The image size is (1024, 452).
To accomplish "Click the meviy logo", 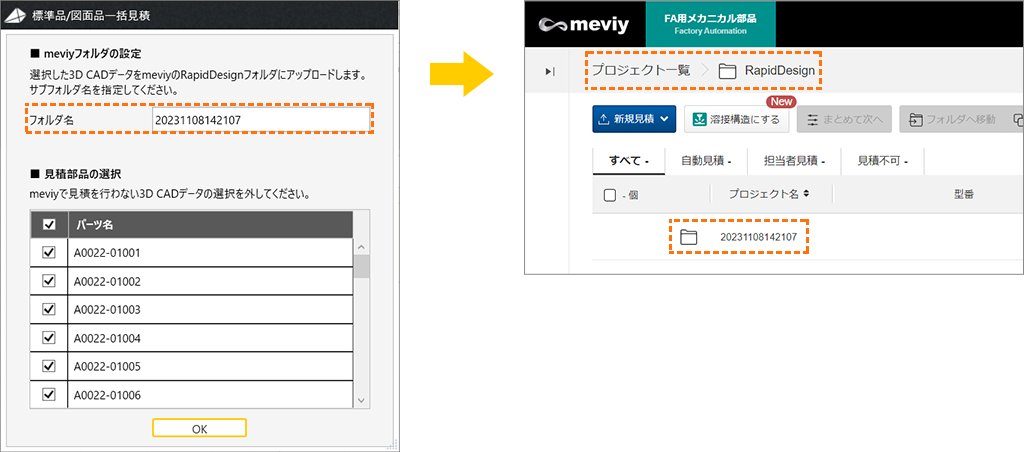I will [x=583, y=25].
